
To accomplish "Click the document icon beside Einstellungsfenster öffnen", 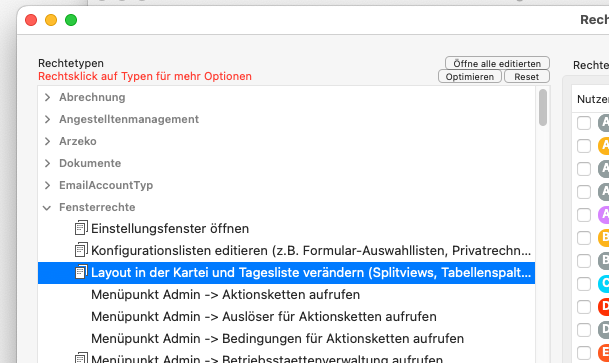I will pos(81,228).
